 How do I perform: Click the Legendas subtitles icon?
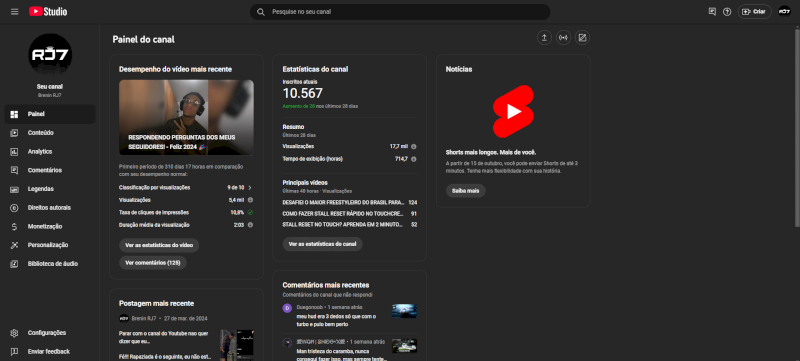click(14, 189)
